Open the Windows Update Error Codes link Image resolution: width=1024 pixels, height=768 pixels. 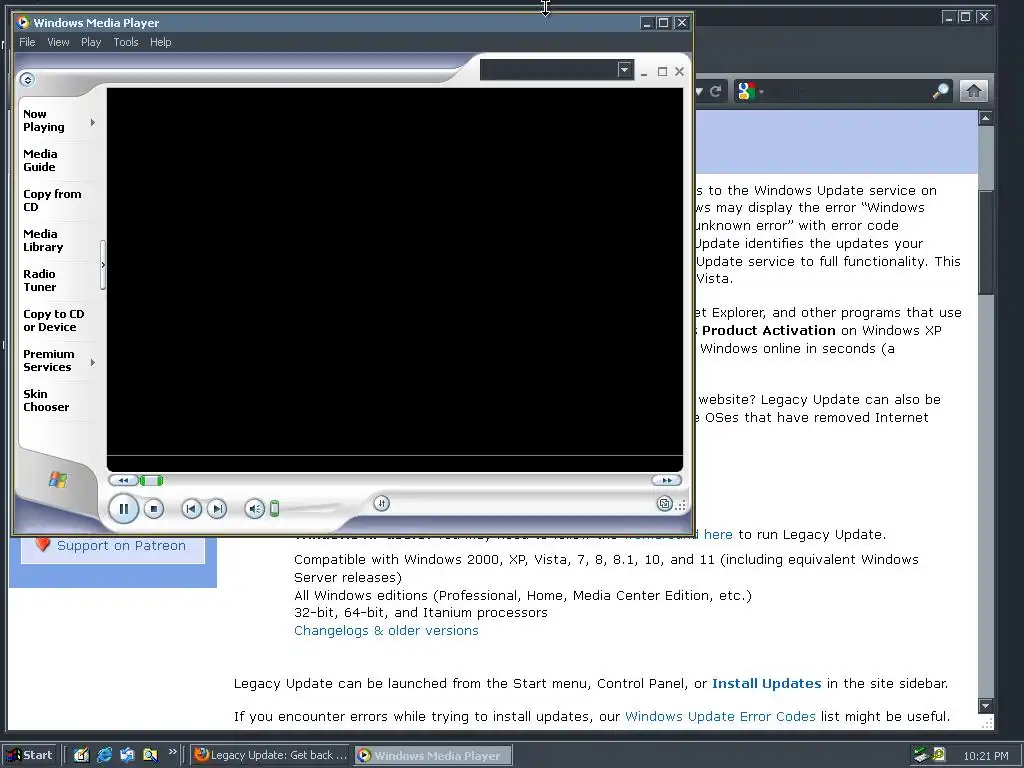720,716
